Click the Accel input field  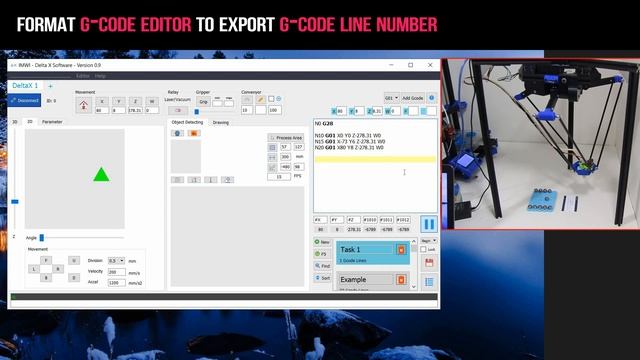[116, 282]
